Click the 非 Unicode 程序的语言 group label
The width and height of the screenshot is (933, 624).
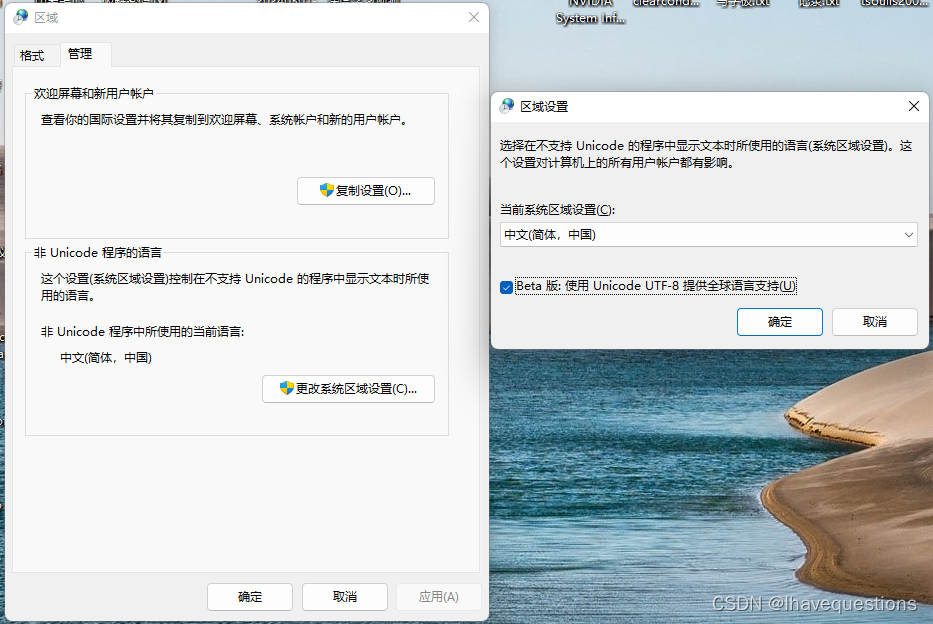(98, 253)
